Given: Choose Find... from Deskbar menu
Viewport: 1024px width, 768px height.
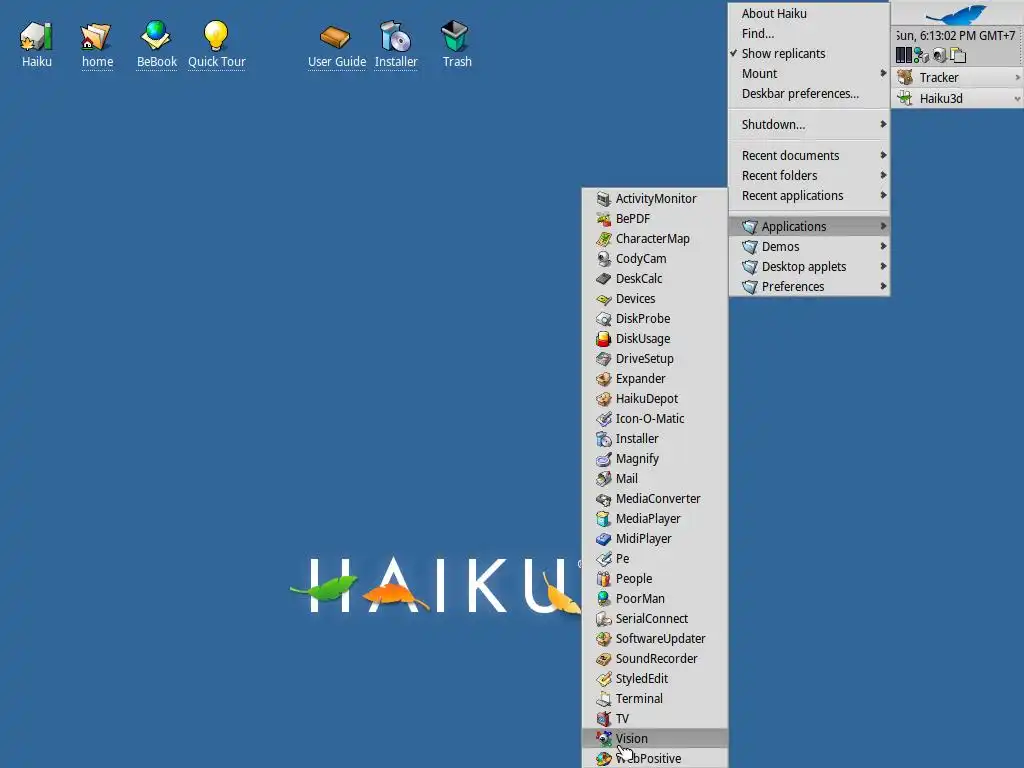Looking at the screenshot, I should click(x=809, y=33).
